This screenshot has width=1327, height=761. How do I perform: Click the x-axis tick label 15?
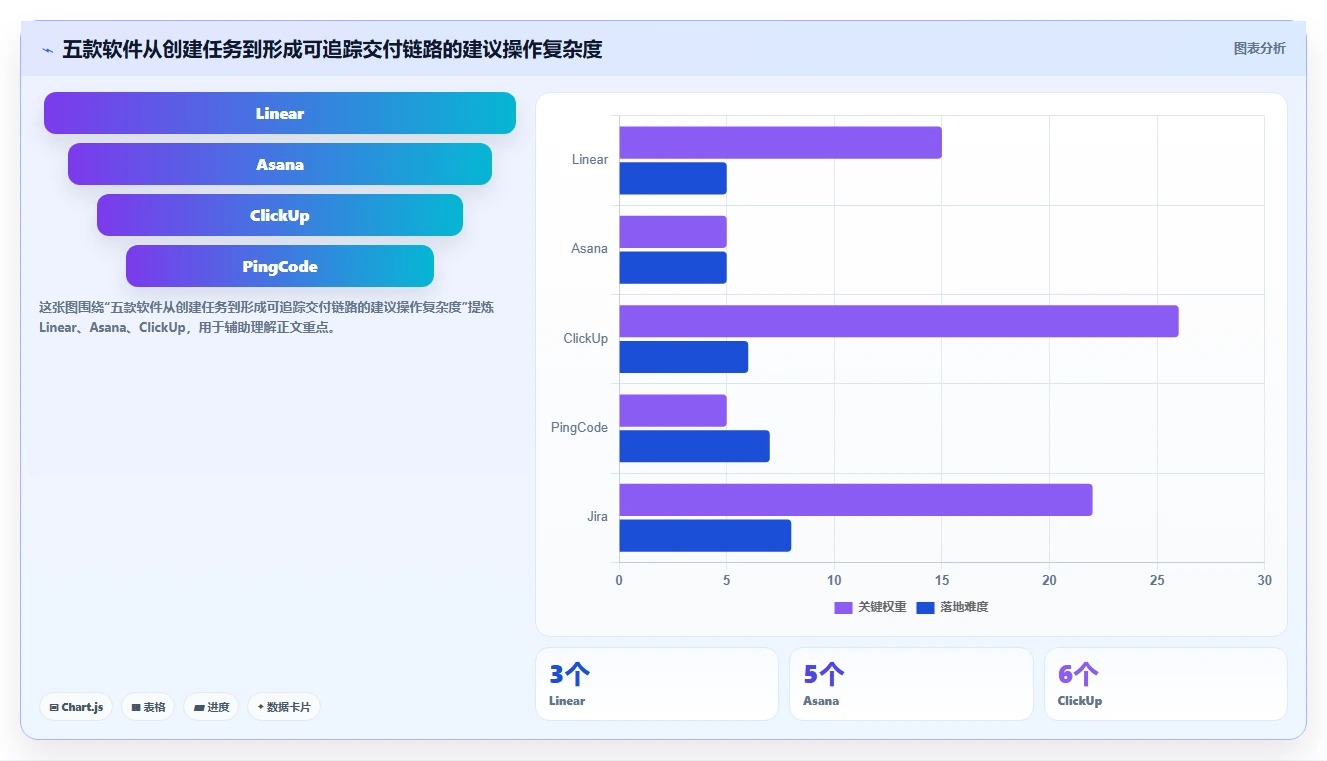pyautogui.click(x=942, y=581)
